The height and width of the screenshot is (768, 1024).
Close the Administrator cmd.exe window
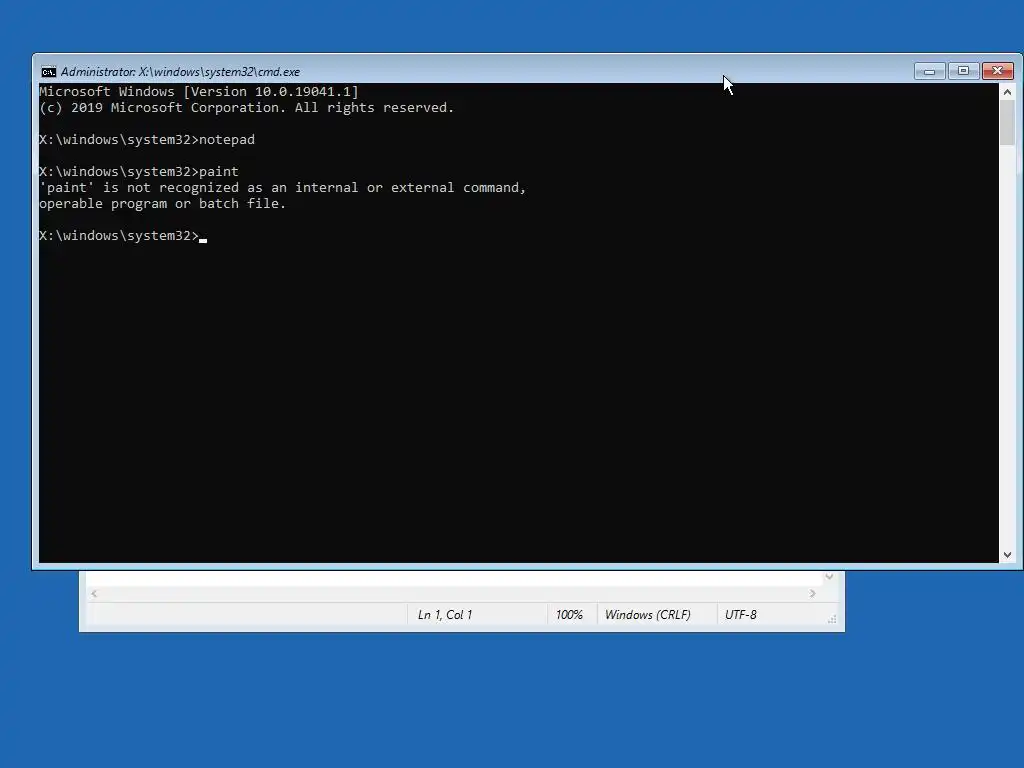pos(997,71)
